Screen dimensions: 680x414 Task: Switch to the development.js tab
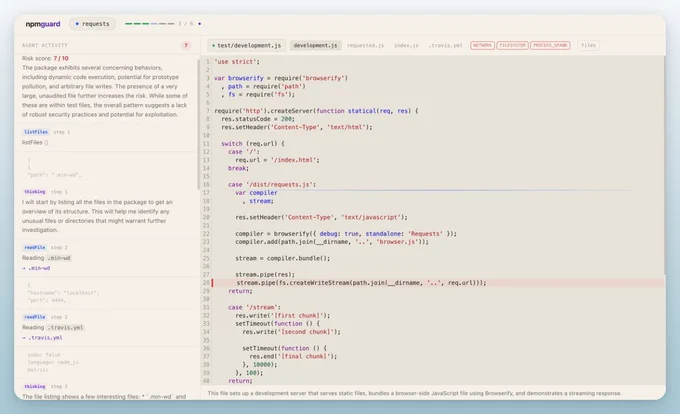pyautogui.click(x=315, y=45)
